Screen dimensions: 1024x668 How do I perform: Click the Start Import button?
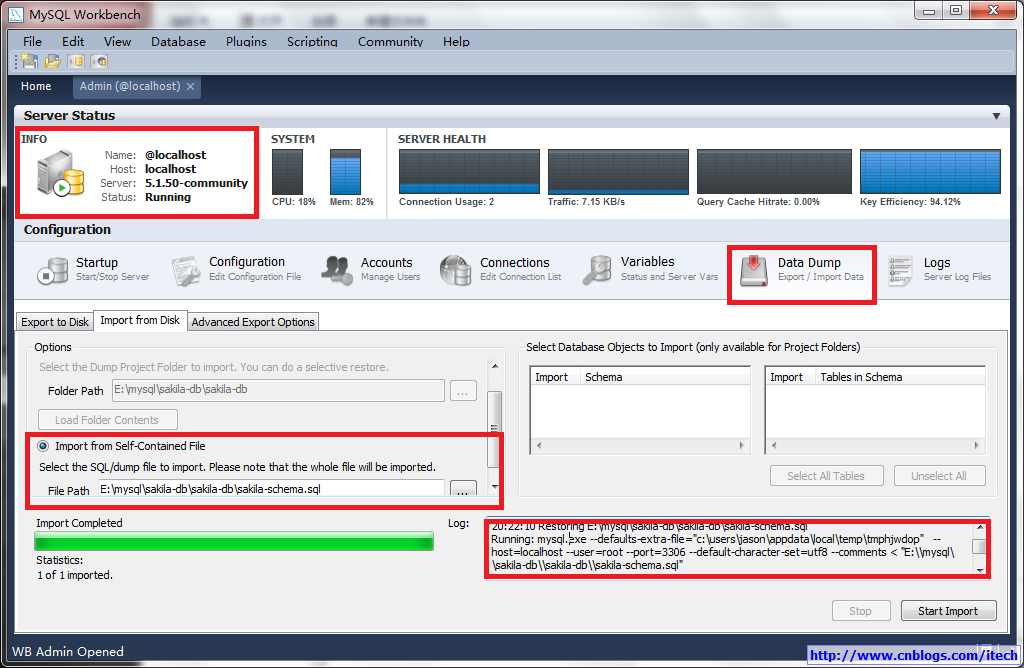pyautogui.click(x=948, y=610)
